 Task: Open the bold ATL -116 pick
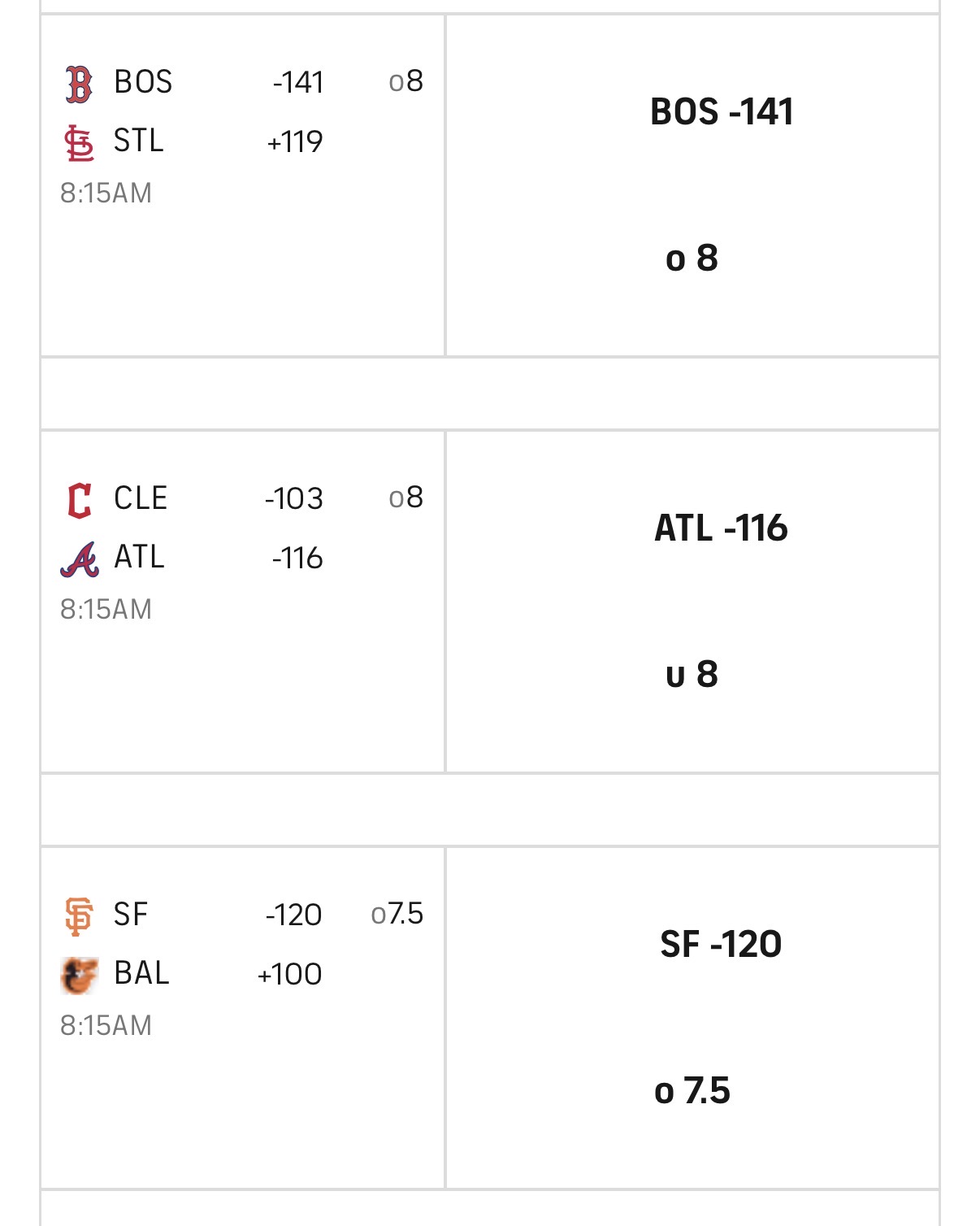722,528
